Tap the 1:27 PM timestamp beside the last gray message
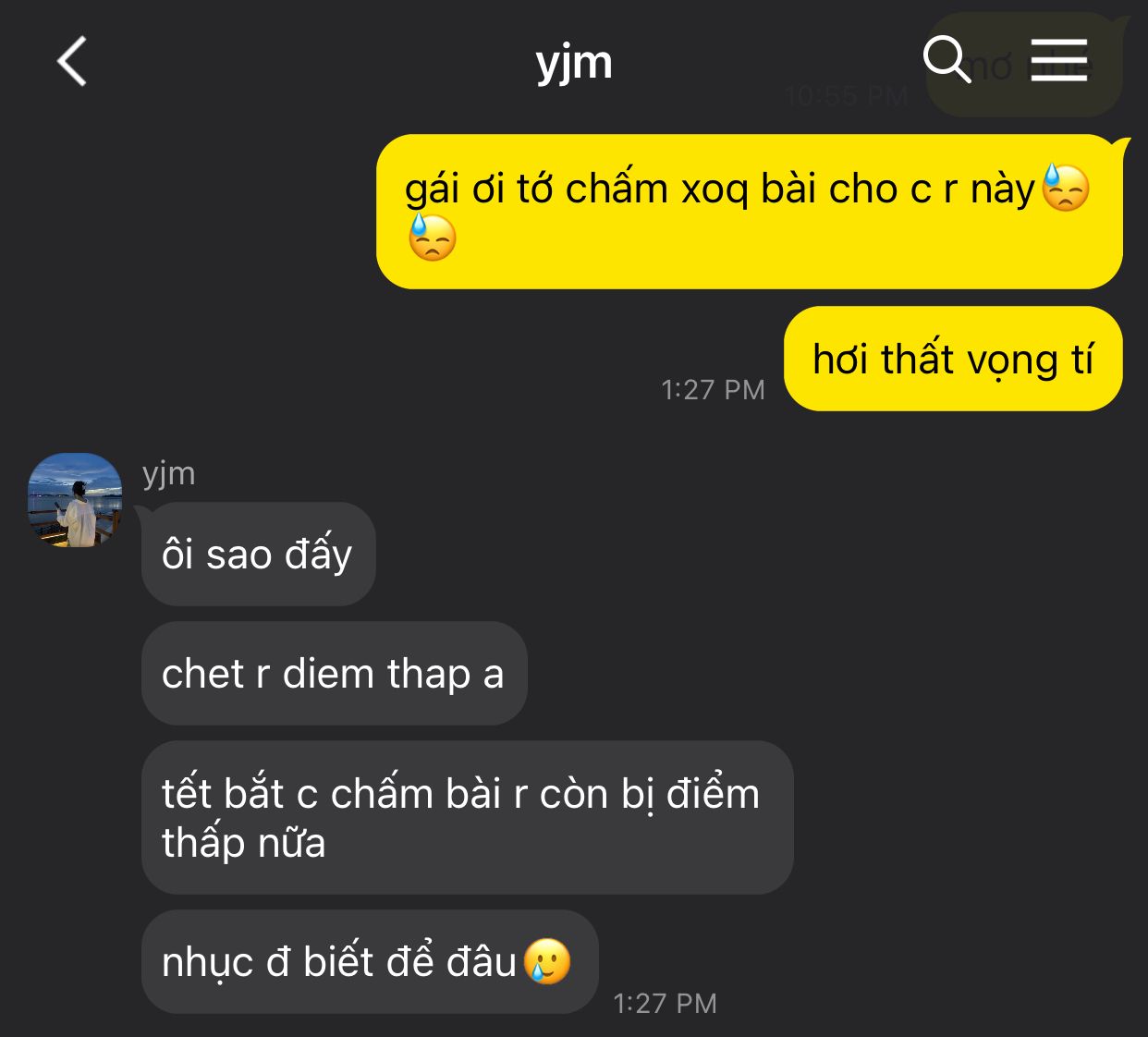This screenshot has height=1037, width=1148. 665,1003
